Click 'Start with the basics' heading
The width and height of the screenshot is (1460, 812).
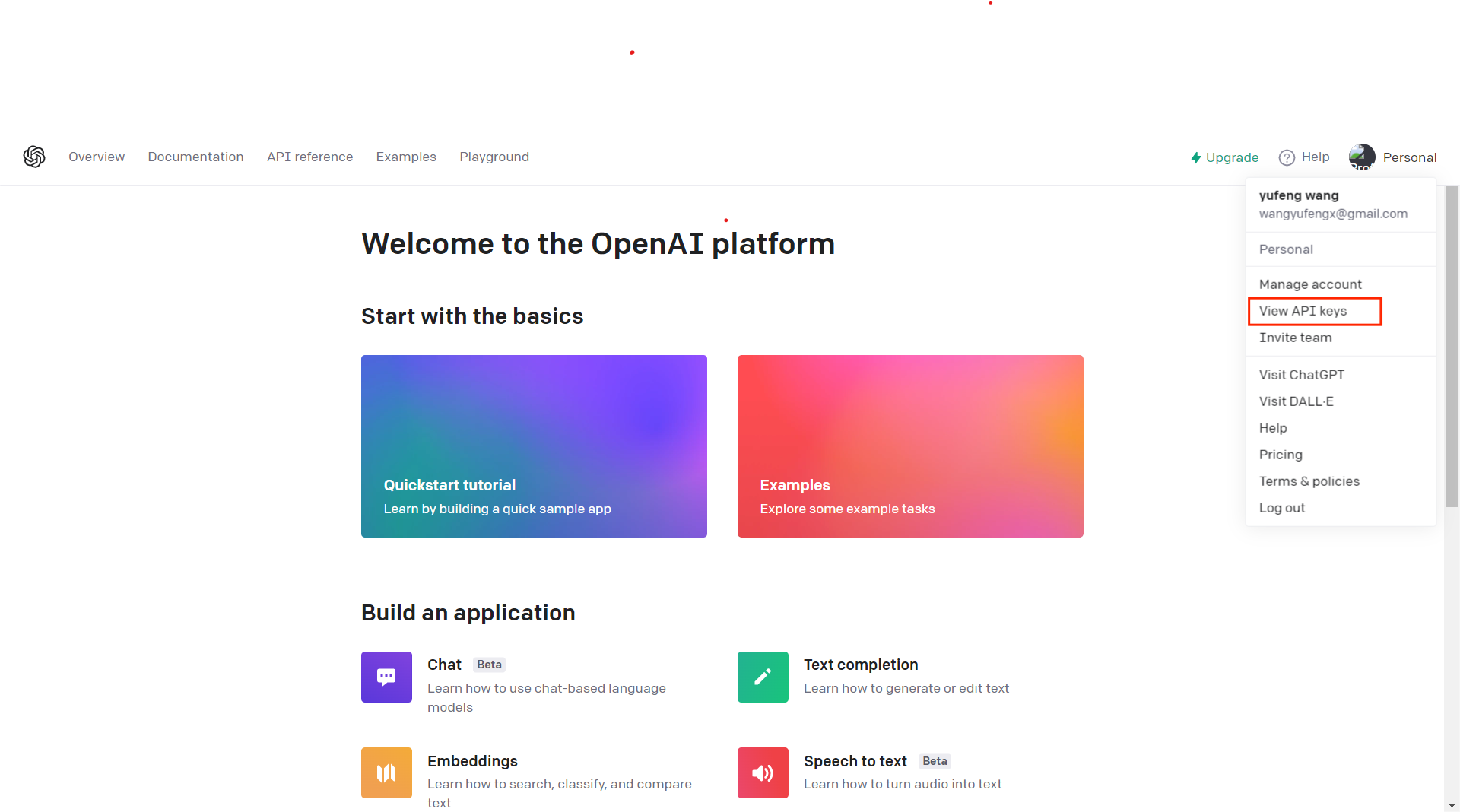[x=472, y=316]
